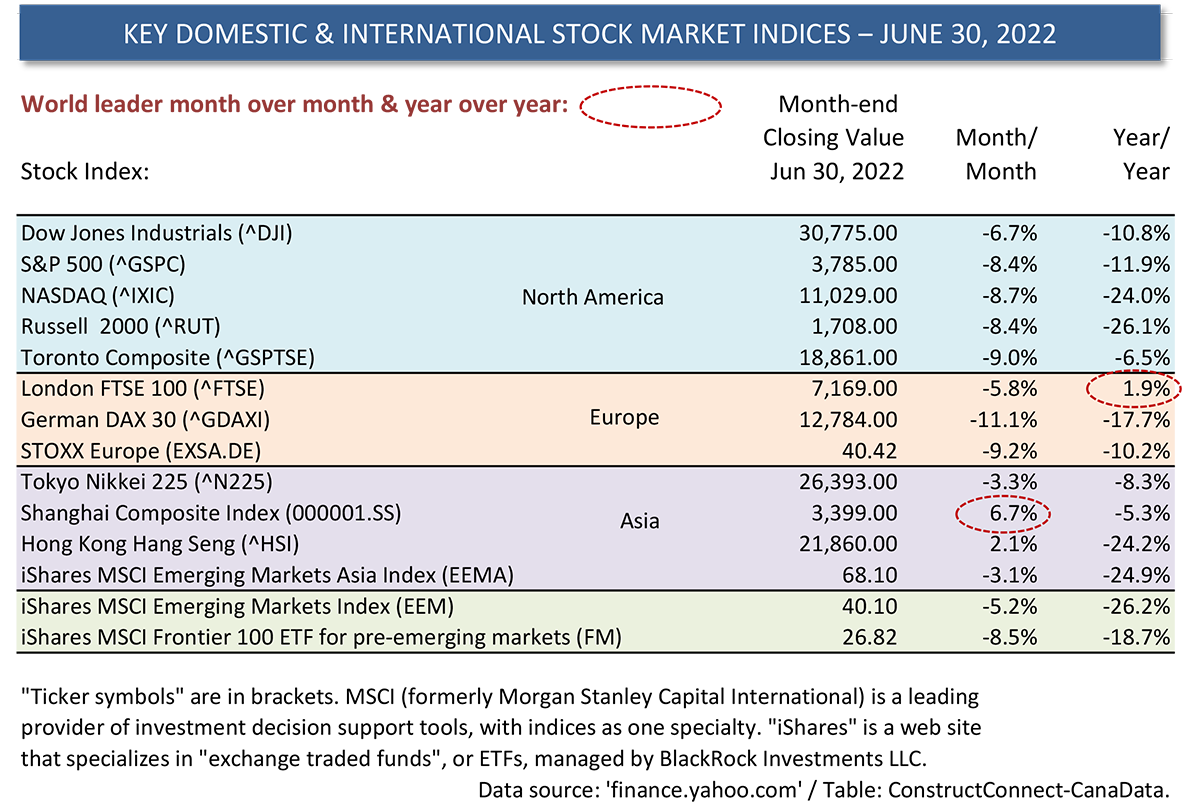The height and width of the screenshot is (804, 1200).
Task: Click the North America region label
Action: [x=593, y=297]
